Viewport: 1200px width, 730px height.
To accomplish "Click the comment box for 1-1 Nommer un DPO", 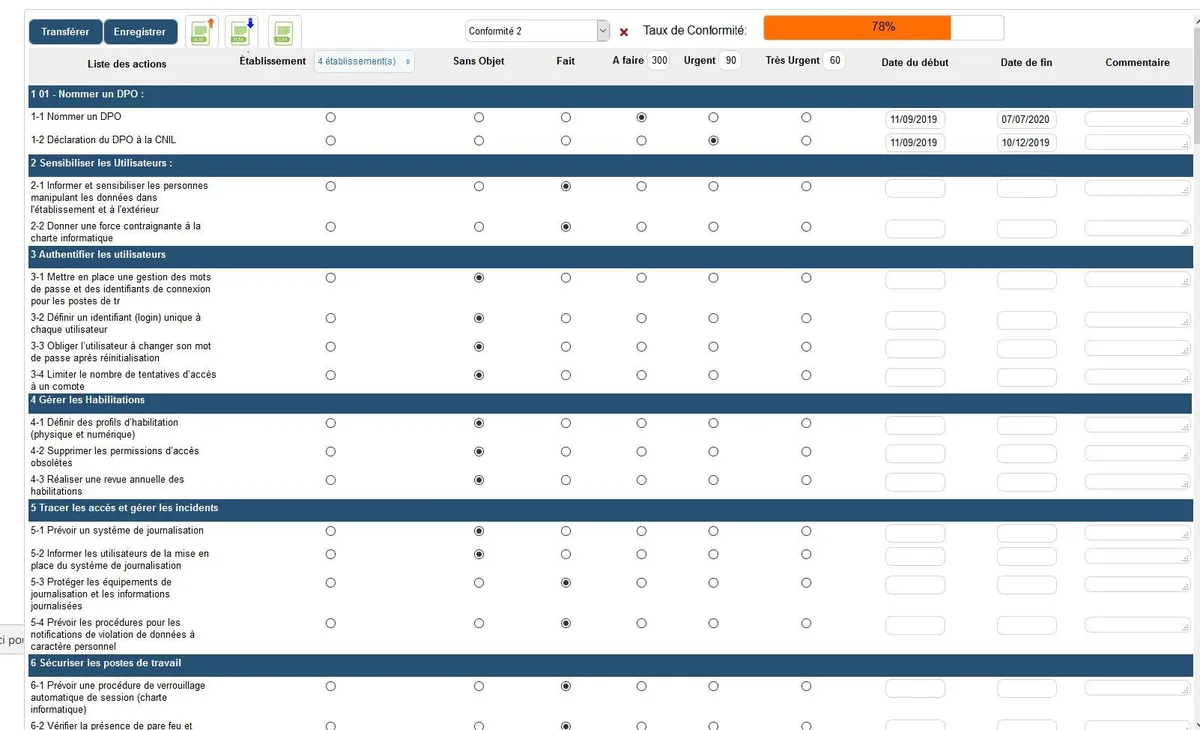I will (1137, 119).
